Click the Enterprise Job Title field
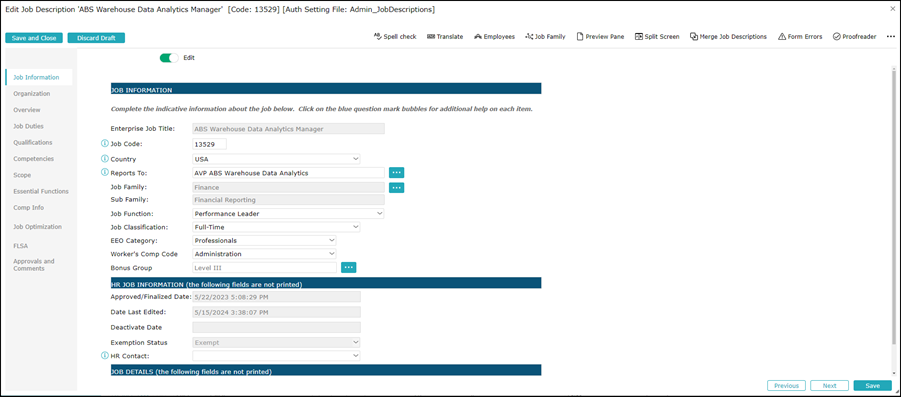901x397 pixels. (288, 129)
